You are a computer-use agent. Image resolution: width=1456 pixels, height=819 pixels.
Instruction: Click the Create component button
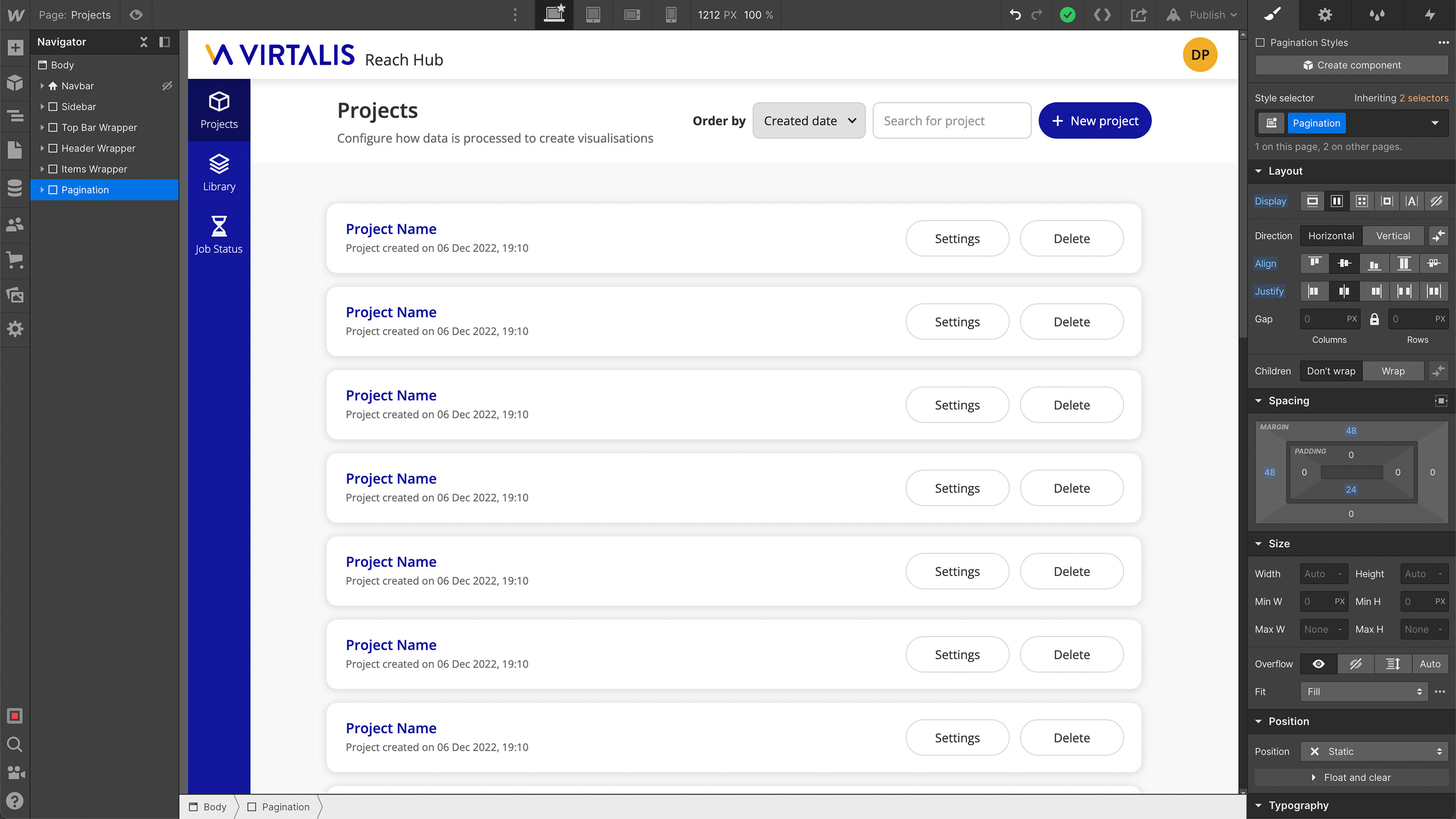(x=1351, y=65)
